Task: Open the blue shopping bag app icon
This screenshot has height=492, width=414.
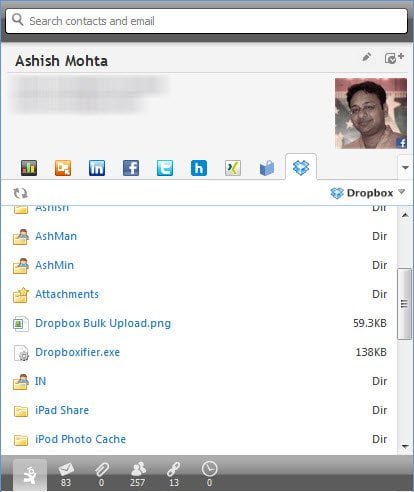Action: pyautogui.click(x=267, y=168)
